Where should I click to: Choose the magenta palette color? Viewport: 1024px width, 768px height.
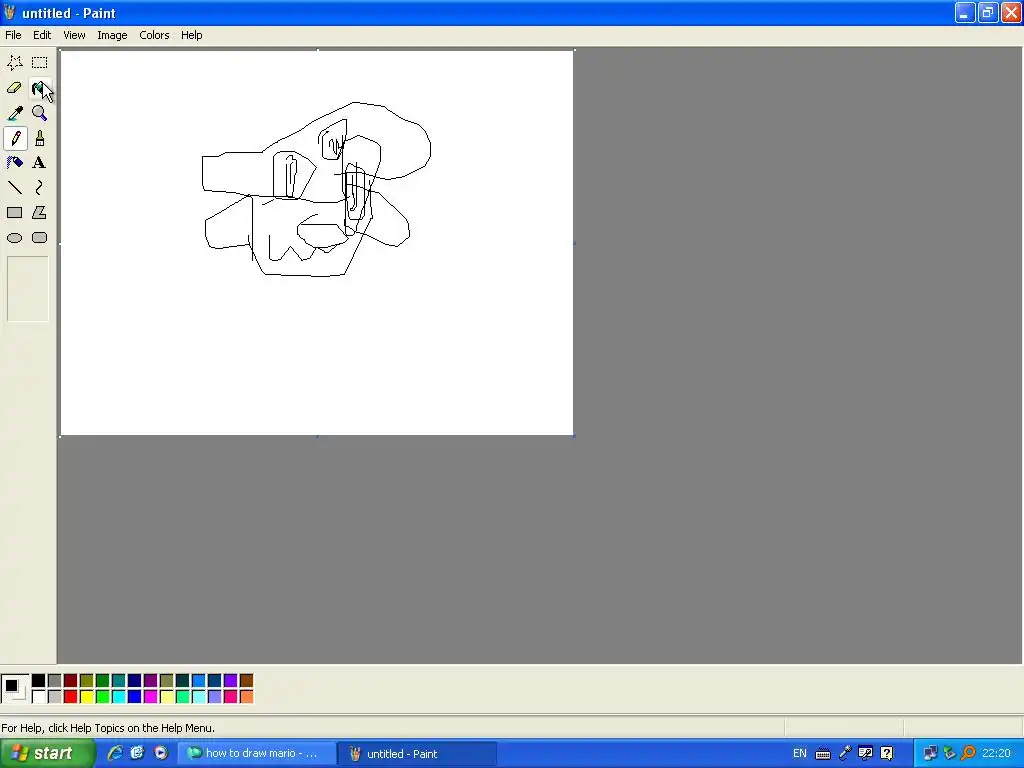click(150, 697)
